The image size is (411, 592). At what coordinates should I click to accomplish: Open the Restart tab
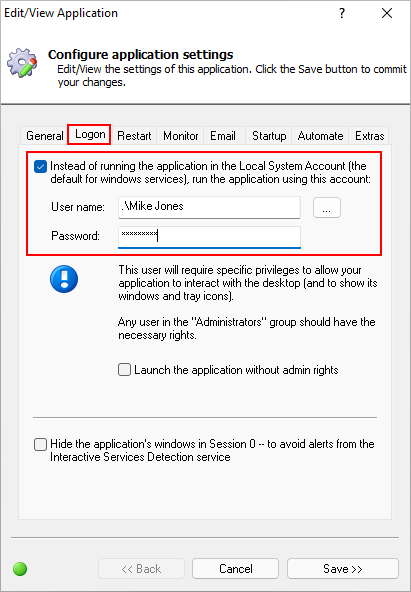tap(134, 136)
